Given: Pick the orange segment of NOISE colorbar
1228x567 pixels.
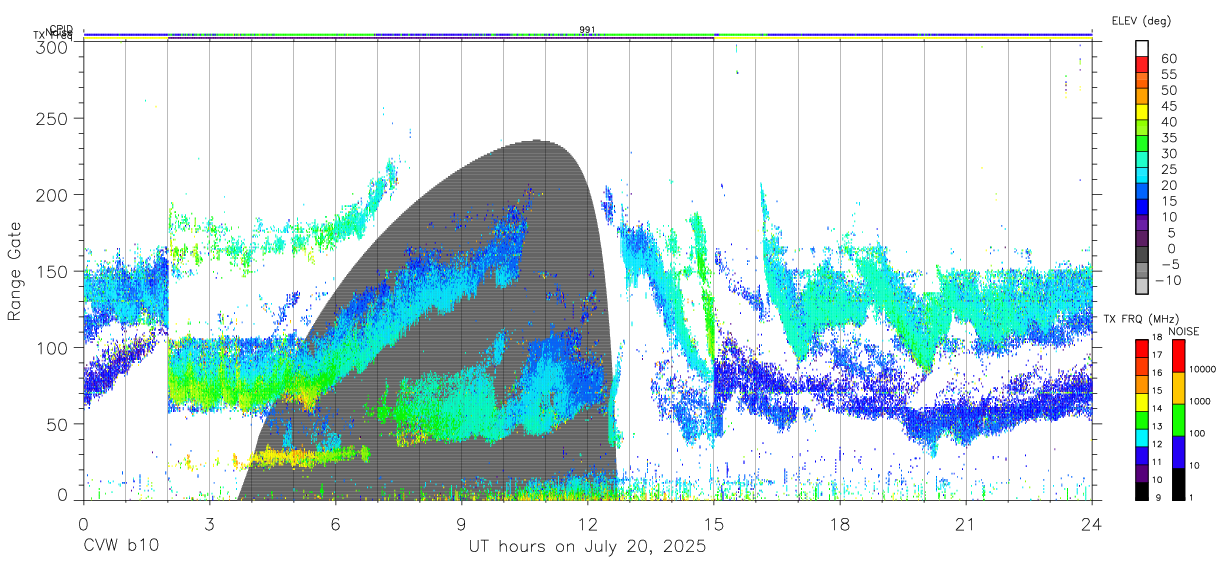Looking at the screenshot, I should click(x=1177, y=388).
